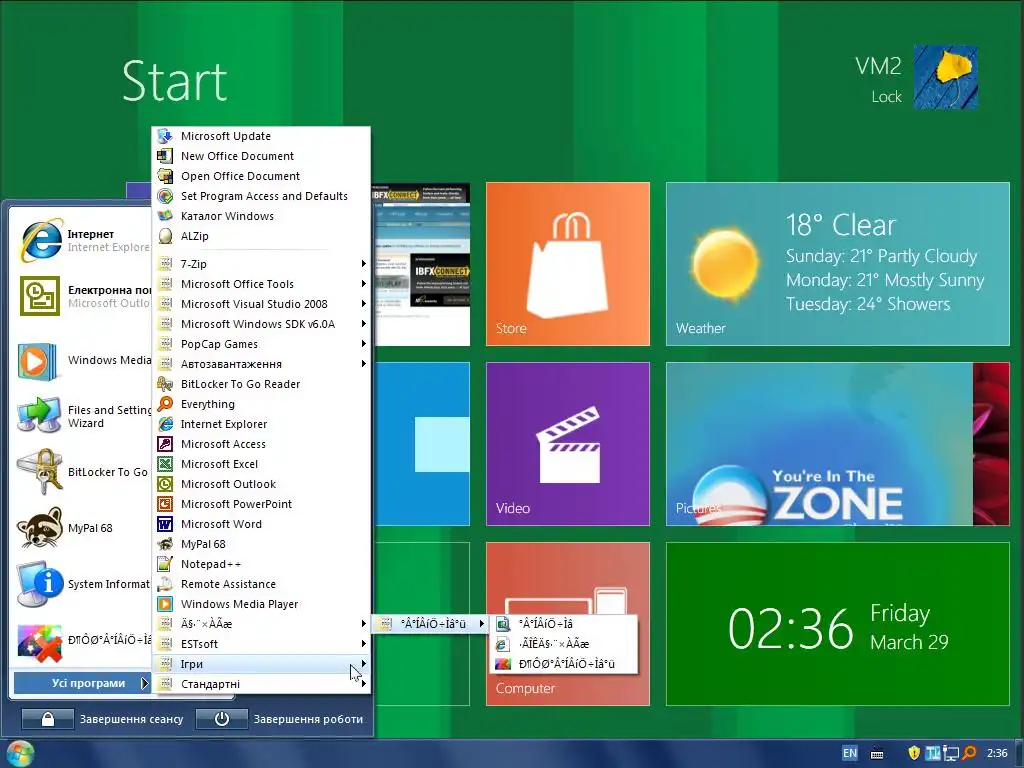1024x768 pixels.
Task: Select first item in rightmost submenu
Action: (x=563, y=624)
